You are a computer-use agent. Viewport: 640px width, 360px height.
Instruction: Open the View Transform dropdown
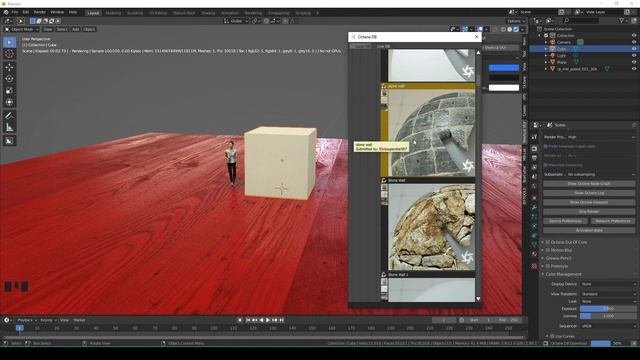608,294
